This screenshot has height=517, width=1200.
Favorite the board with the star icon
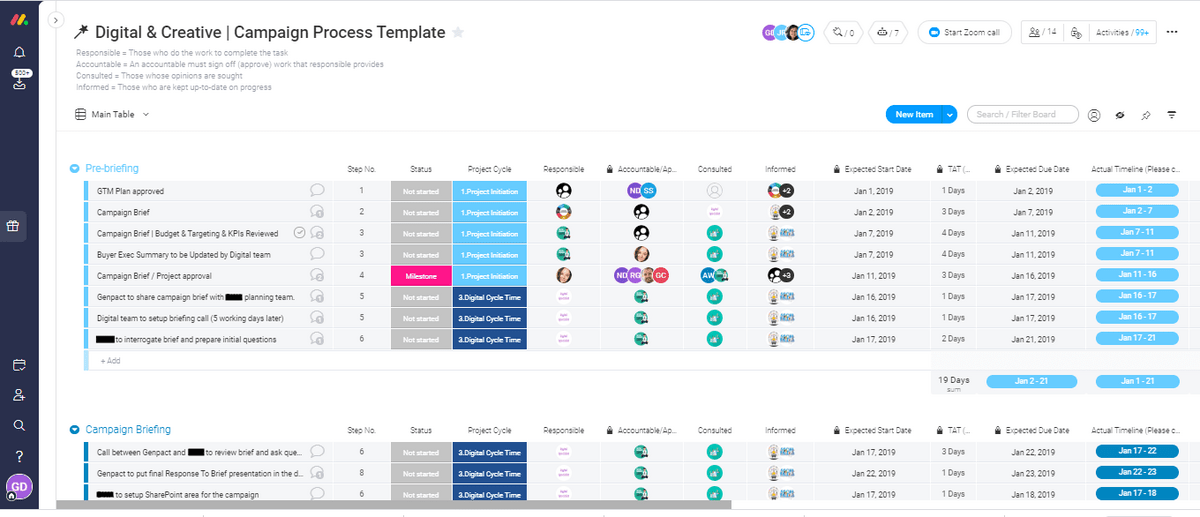click(458, 33)
